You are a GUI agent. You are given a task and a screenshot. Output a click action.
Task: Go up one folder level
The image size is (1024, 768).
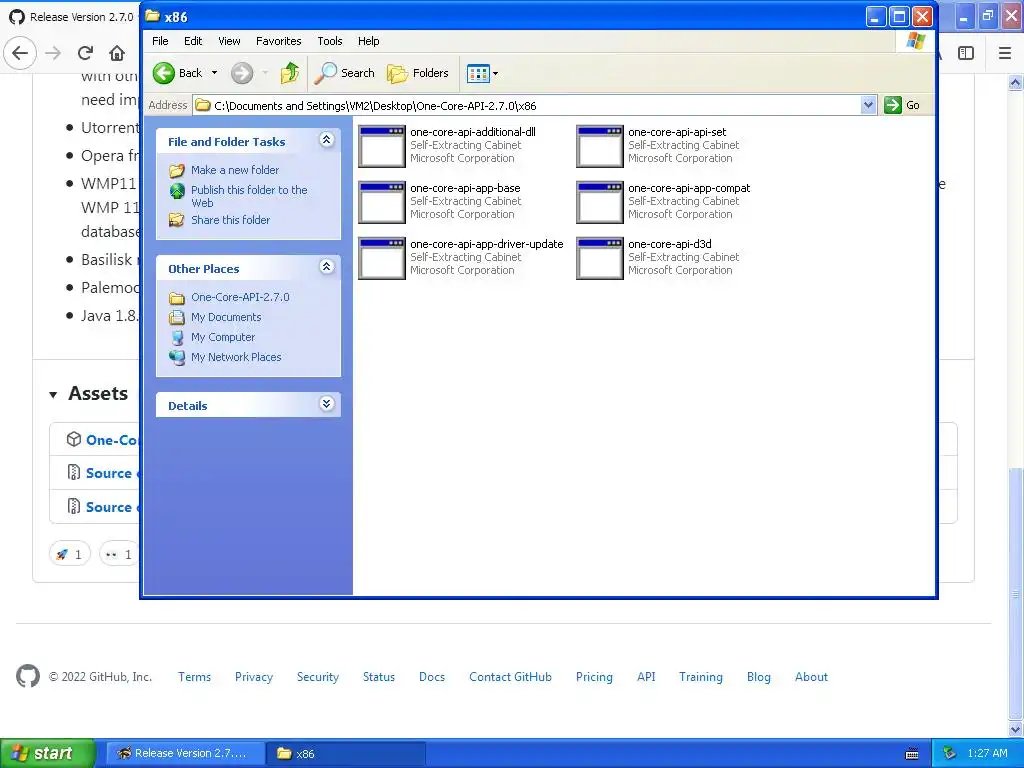[289, 73]
